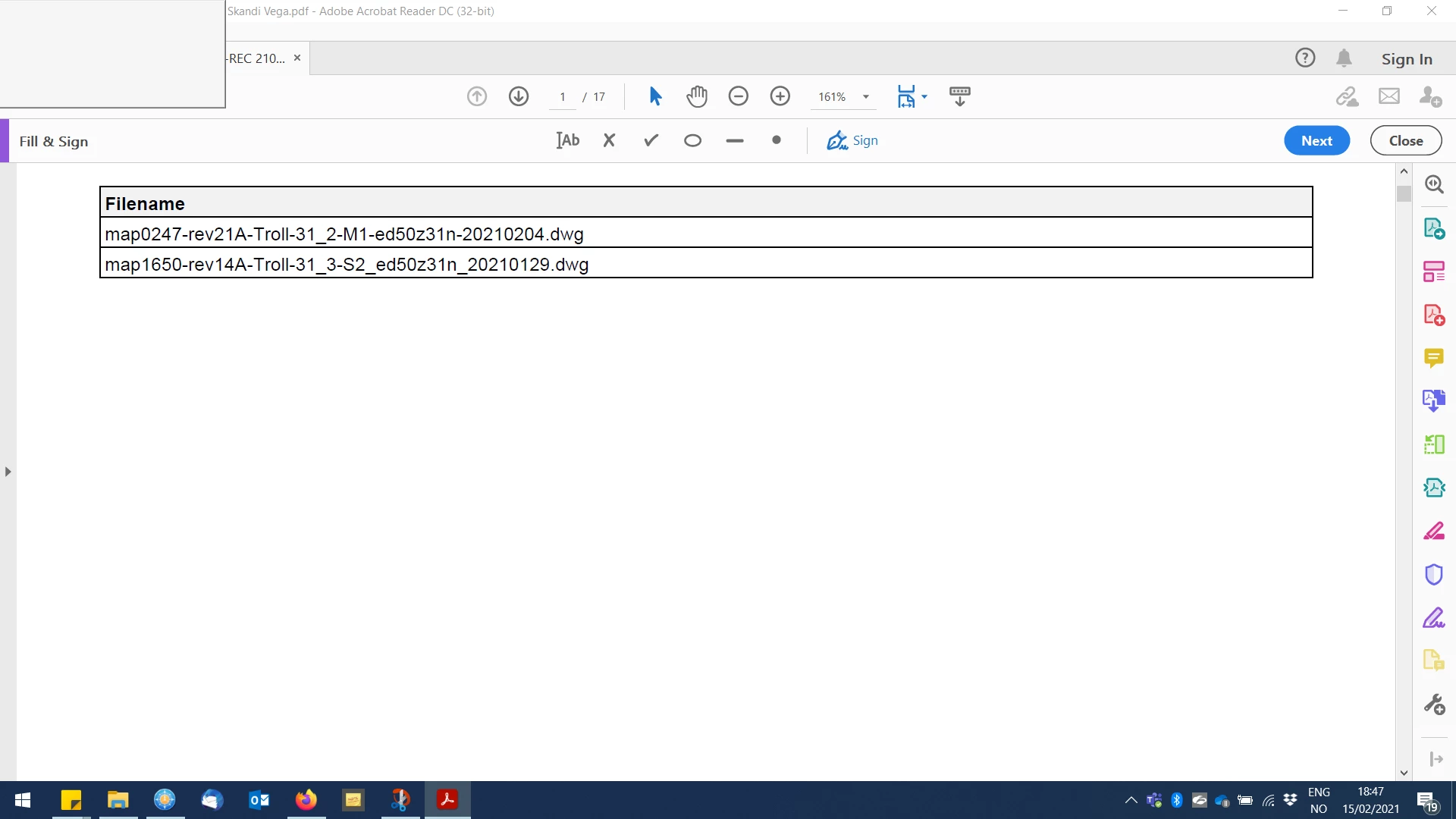Screen dimensions: 1456x819
Task: Select the line tool
Action: tap(734, 140)
